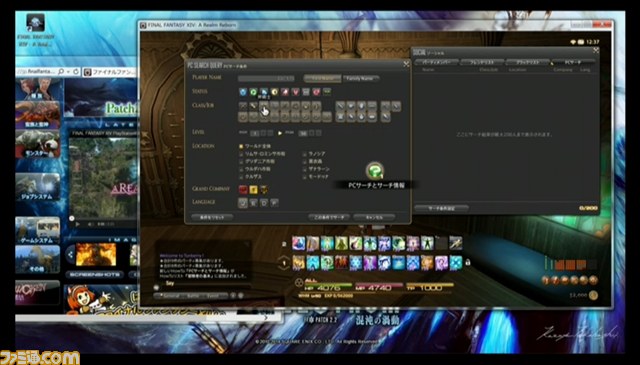
Task: Switch to the パーティメンバー tab
Action: click(436, 62)
